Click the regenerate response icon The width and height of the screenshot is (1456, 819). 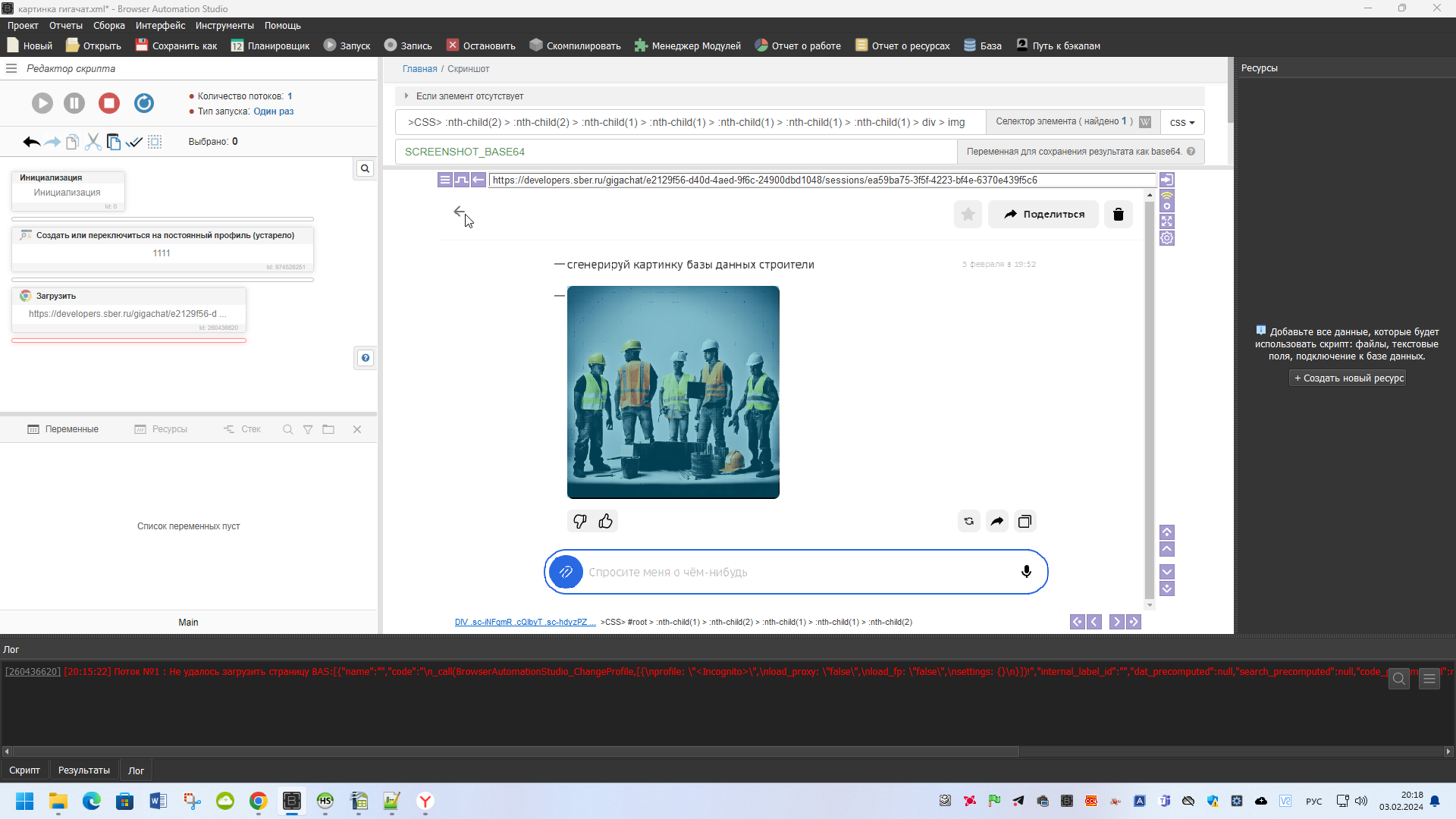pos(968,521)
